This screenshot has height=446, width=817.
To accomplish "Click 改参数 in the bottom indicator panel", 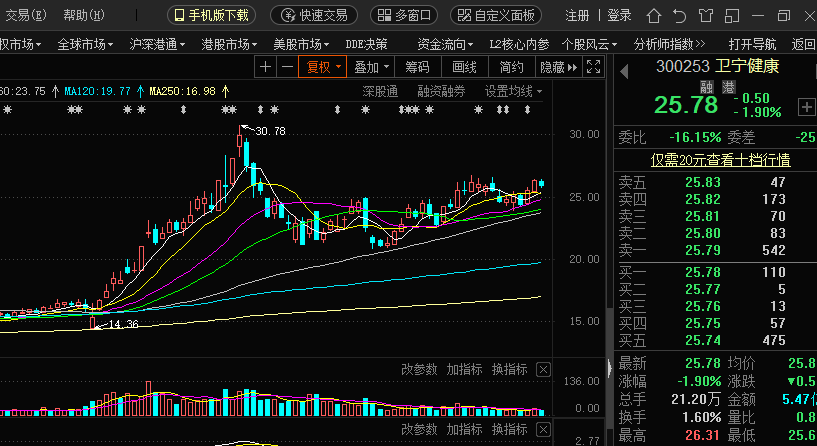I will pyautogui.click(x=419, y=430).
